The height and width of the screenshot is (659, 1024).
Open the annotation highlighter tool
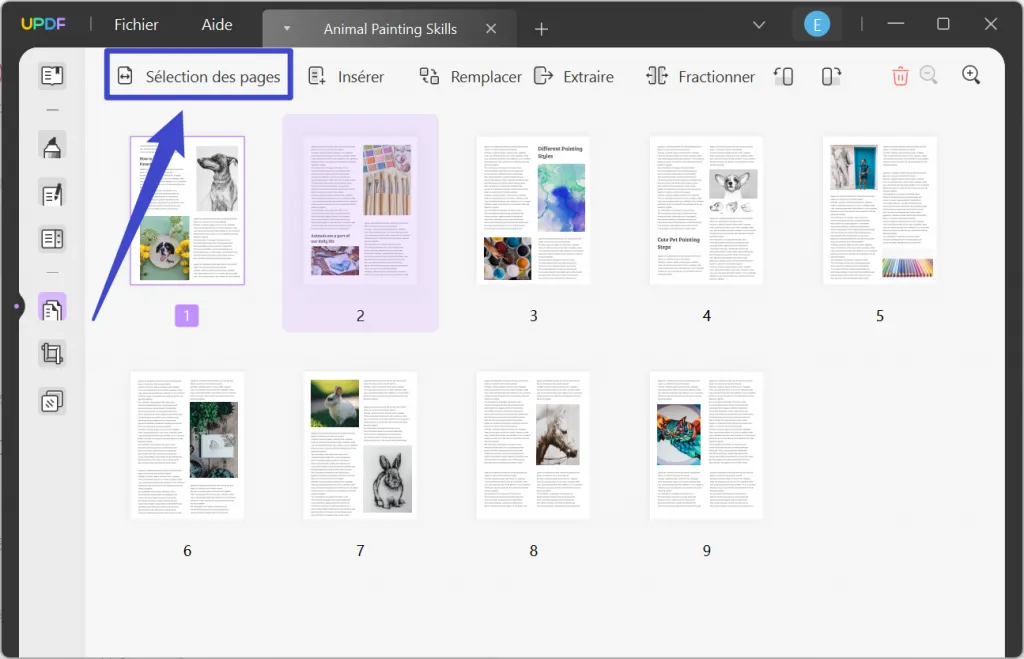(x=52, y=145)
